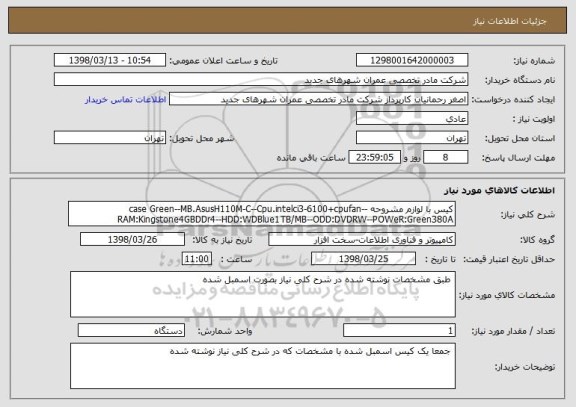Select the label 'استان محل تحویل:'
Screen dimensions: 576x407
[x=520, y=138]
